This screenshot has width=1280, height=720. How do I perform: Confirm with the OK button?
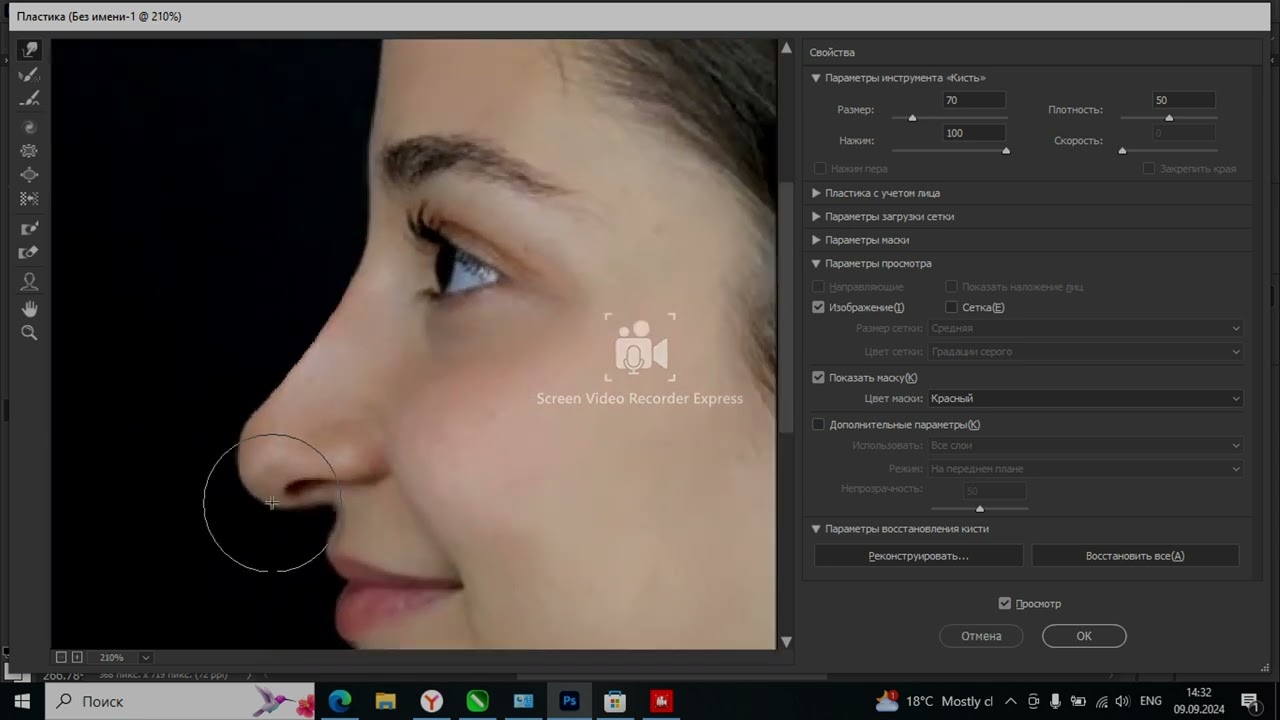1084,636
